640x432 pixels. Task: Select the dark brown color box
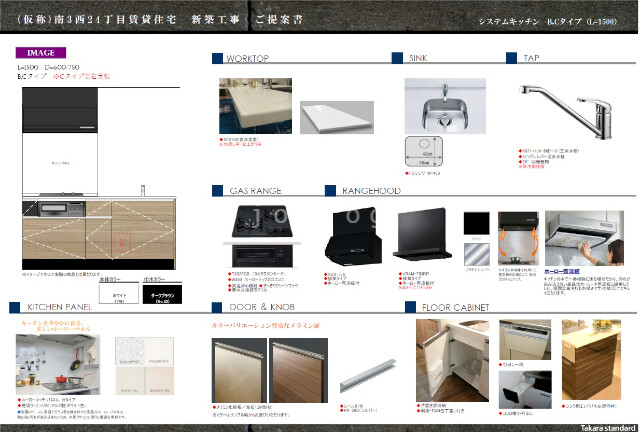[x=162, y=294]
